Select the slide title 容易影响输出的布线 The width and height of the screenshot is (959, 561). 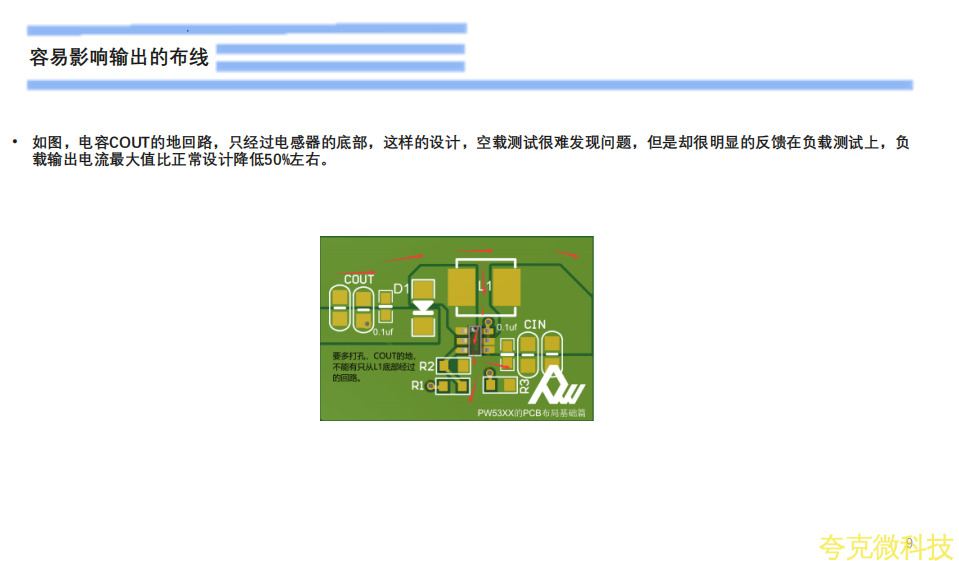[119, 58]
